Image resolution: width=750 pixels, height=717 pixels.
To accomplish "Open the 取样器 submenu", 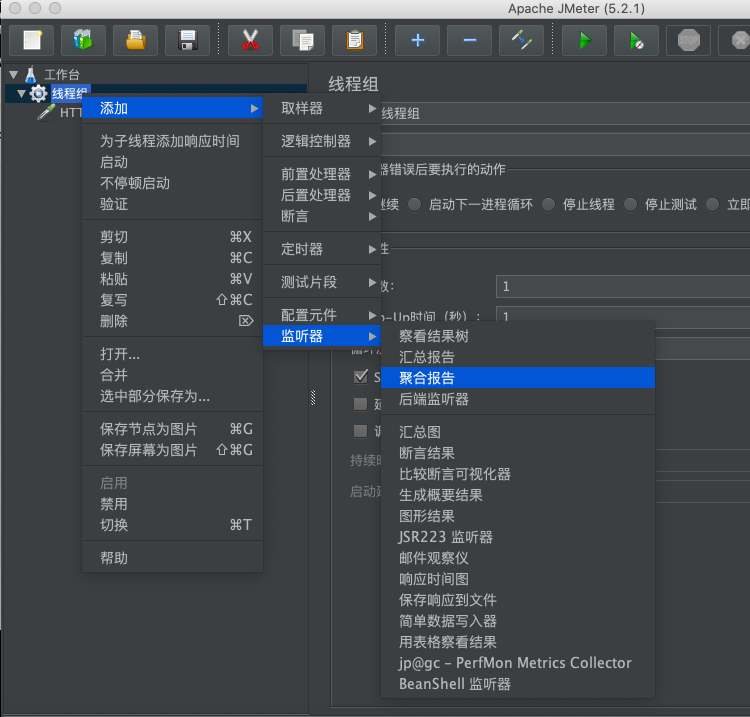I will (322, 109).
